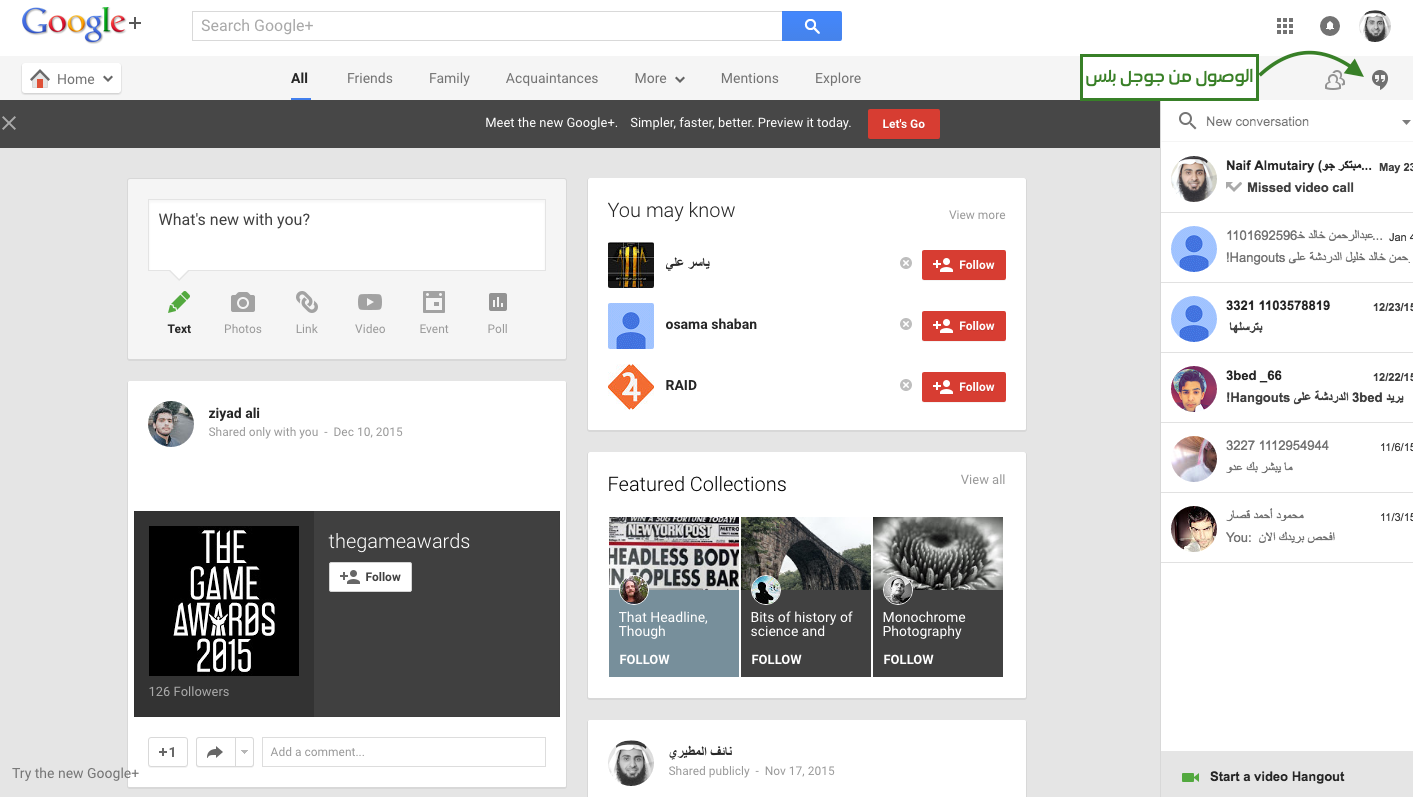Click the thegameawards page title
Image resolution: width=1413 pixels, height=797 pixels.
399,542
